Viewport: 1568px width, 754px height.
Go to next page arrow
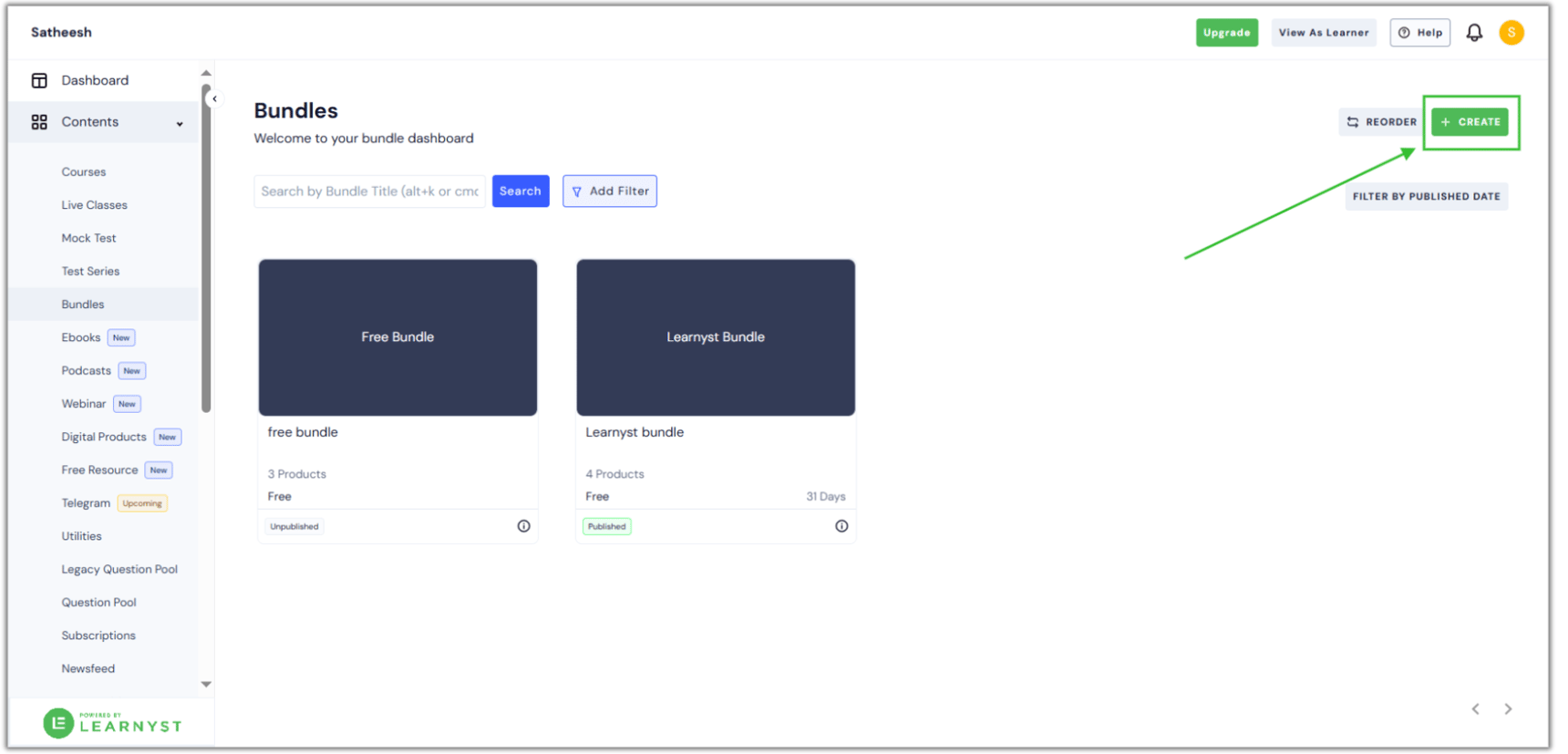click(x=1508, y=708)
